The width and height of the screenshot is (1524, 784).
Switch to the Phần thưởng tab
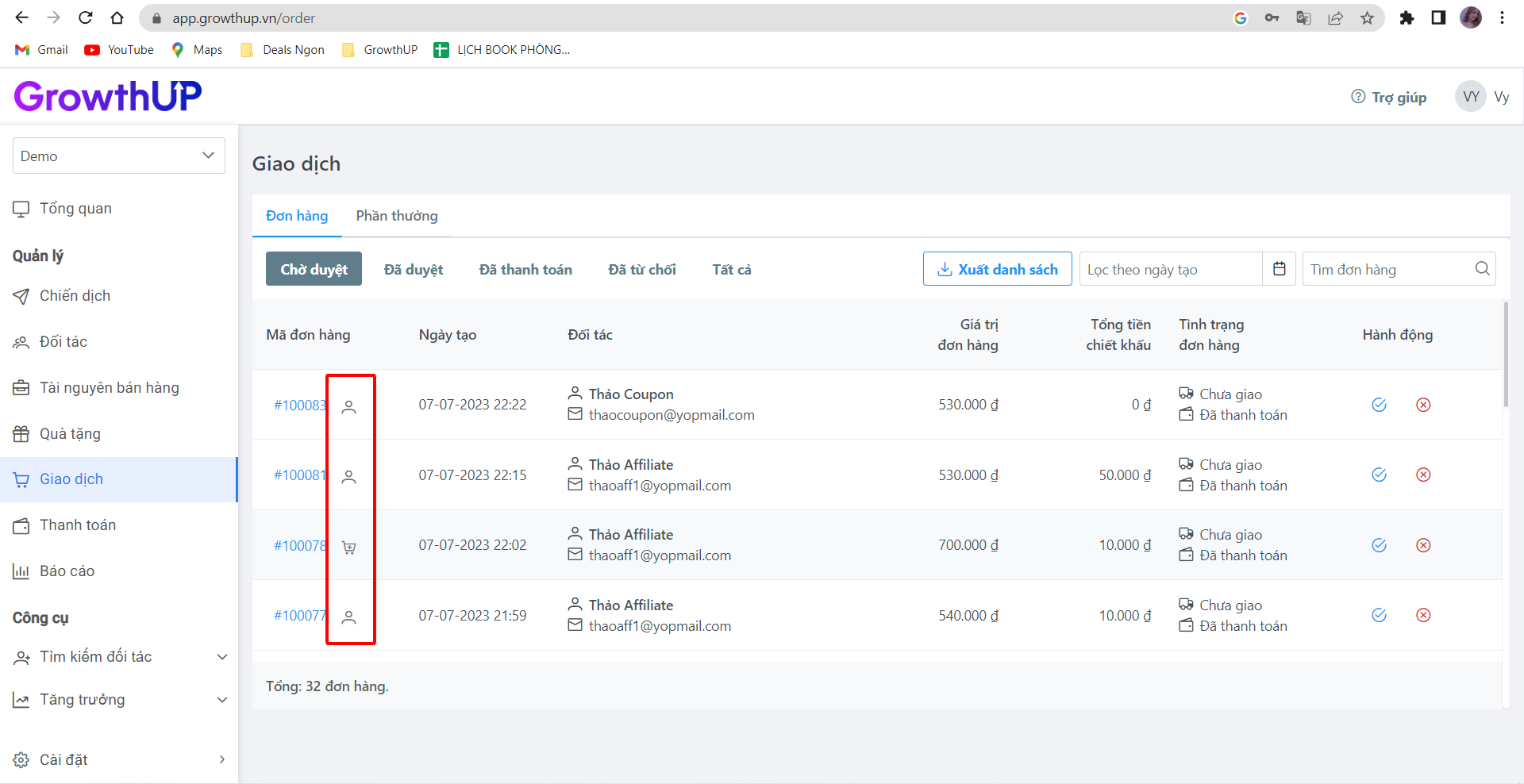(x=397, y=216)
